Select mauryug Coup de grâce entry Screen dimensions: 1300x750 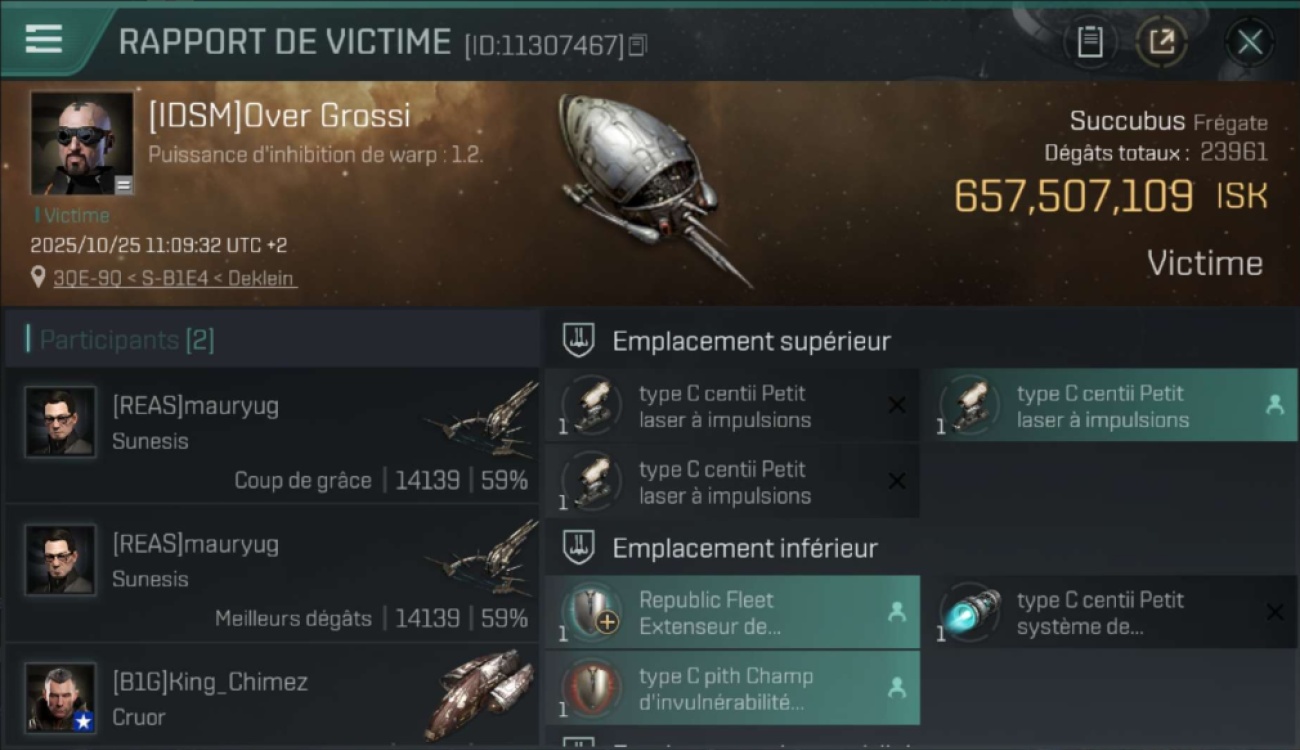coord(272,435)
